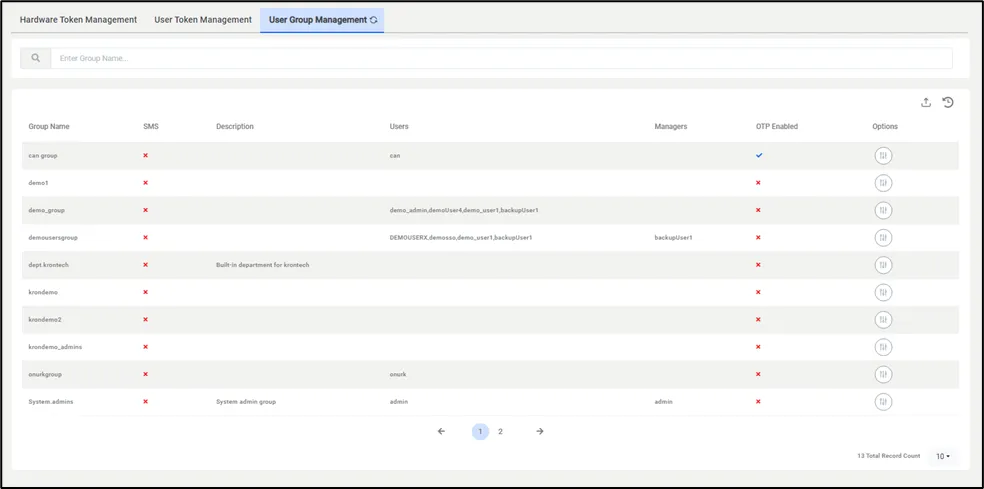Viewport: 984px width, 489px height.
Task: Select the krondemo name cell
Action: click(x=43, y=293)
